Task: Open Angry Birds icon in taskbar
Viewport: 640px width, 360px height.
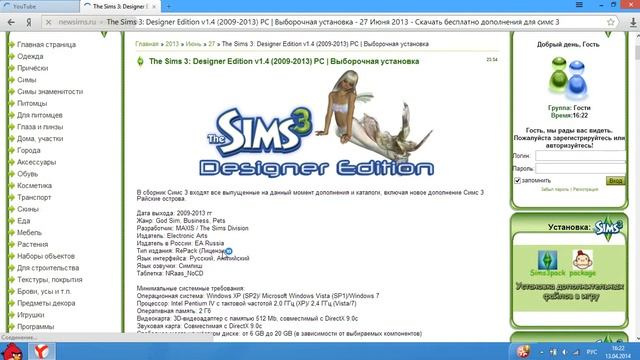Action: pyautogui.click(x=12, y=351)
